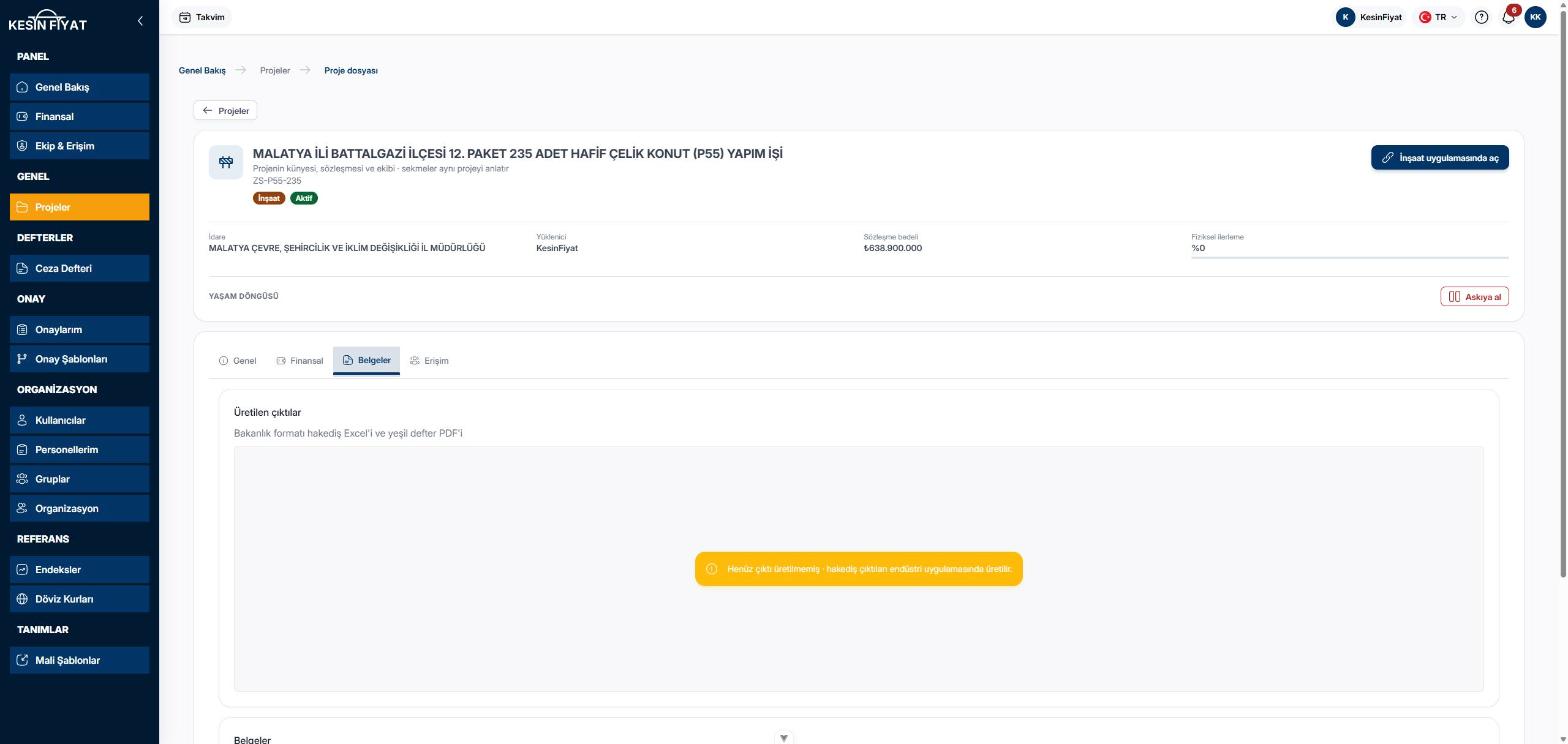Select the Belgeler tab
The width and height of the screenshot is (1568, 744).
click(x=366, y=360)
